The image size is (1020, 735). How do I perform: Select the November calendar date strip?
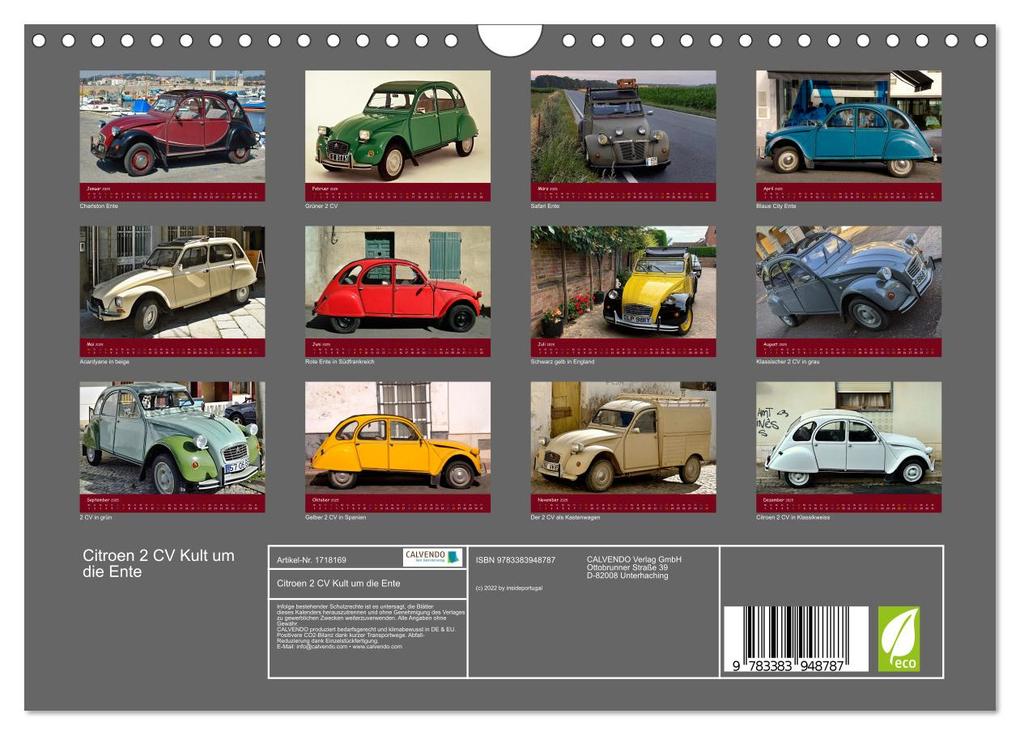click(x=623, y=503)
